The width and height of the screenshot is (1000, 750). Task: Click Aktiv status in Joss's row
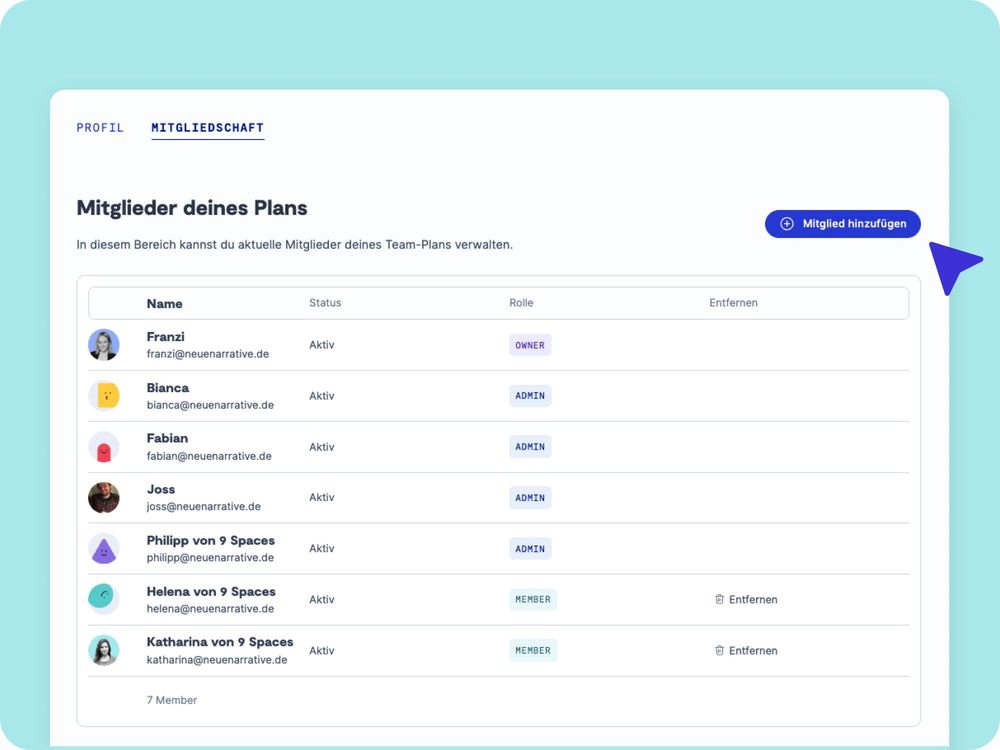(x=322, y=497)
